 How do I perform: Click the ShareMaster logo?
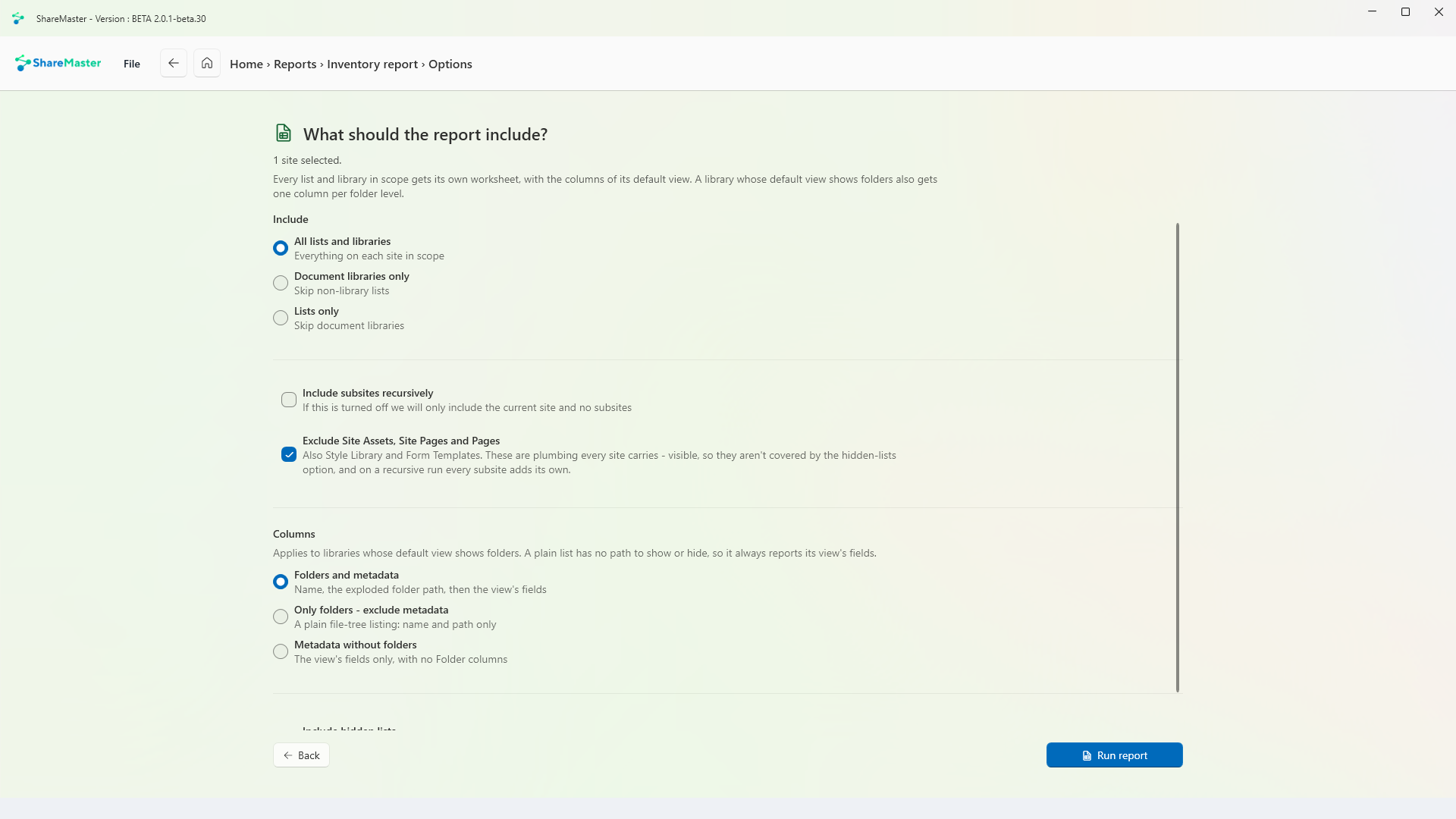pos(58,63)
